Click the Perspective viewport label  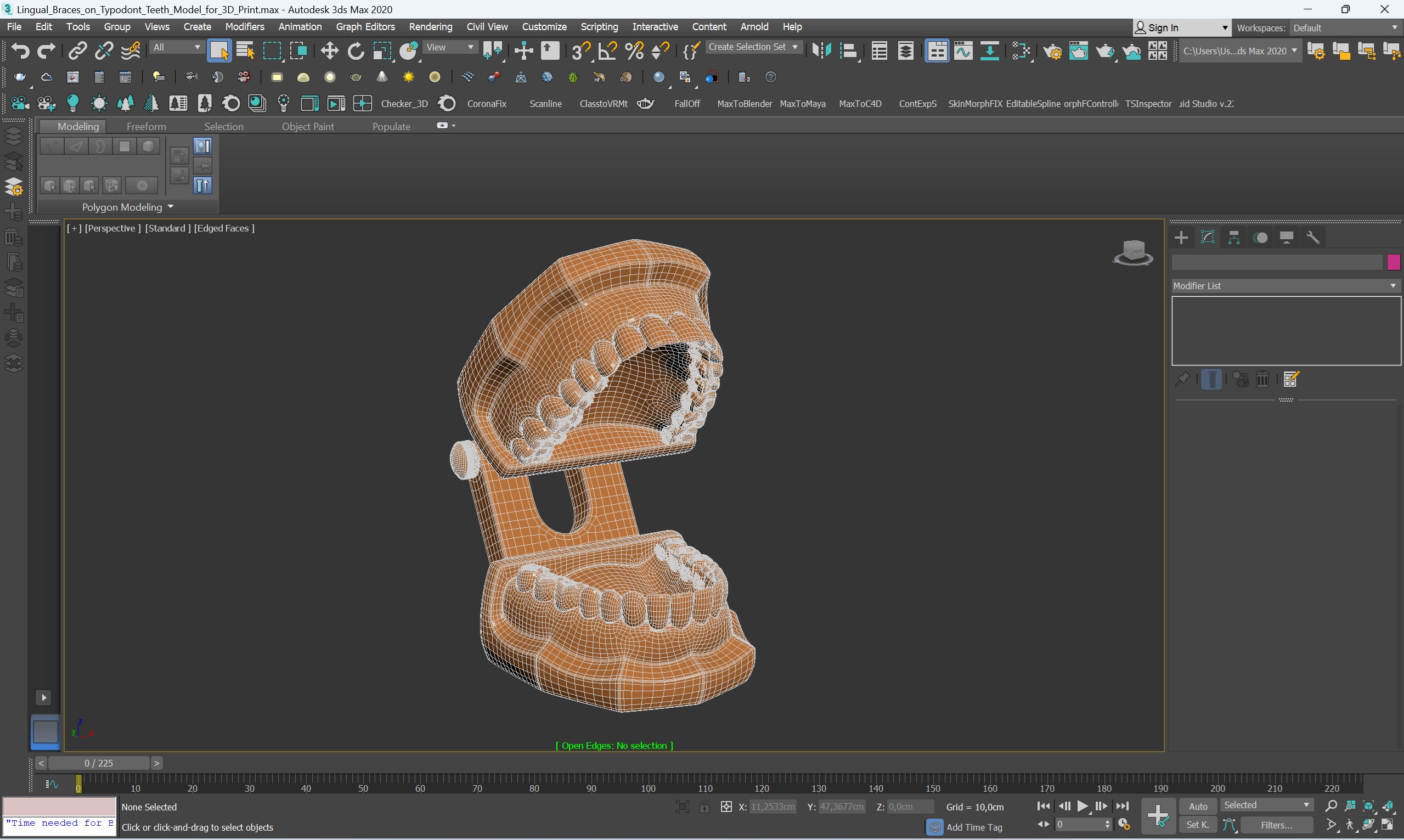(x=112, y=228)
